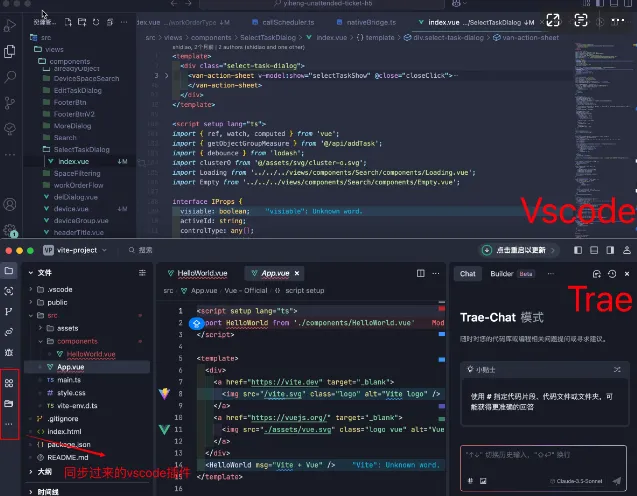Click the VSCode editor minimap
This screenshot has height=496, width=637.
tap(603, 138)
